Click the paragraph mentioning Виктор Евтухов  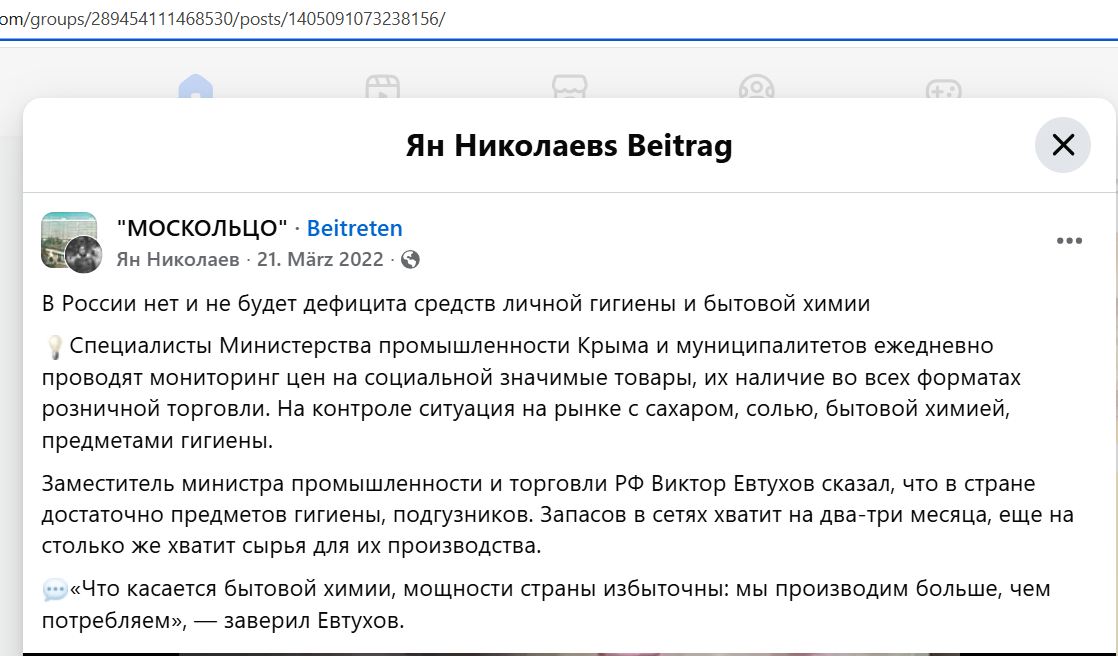558,515
